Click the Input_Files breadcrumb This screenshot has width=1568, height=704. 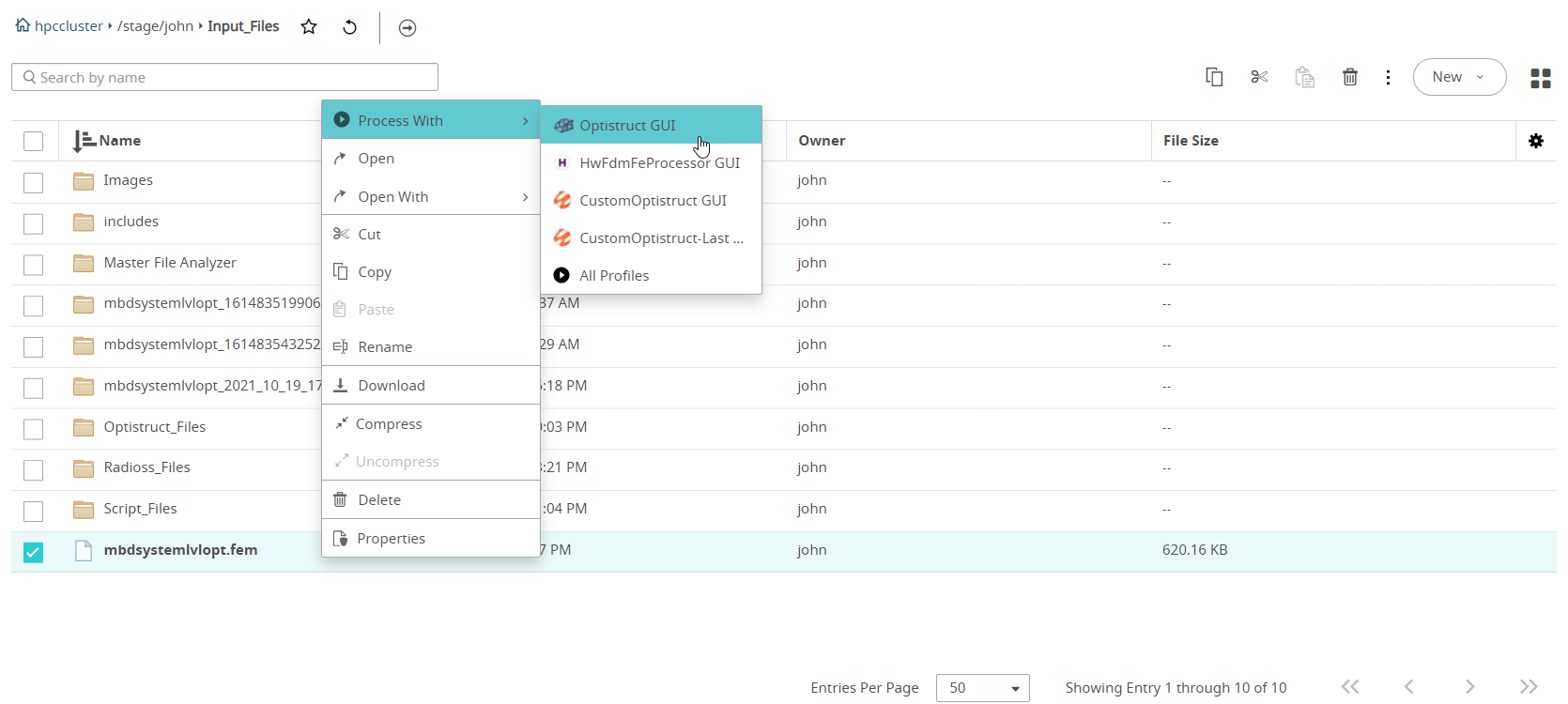point(243,26)
